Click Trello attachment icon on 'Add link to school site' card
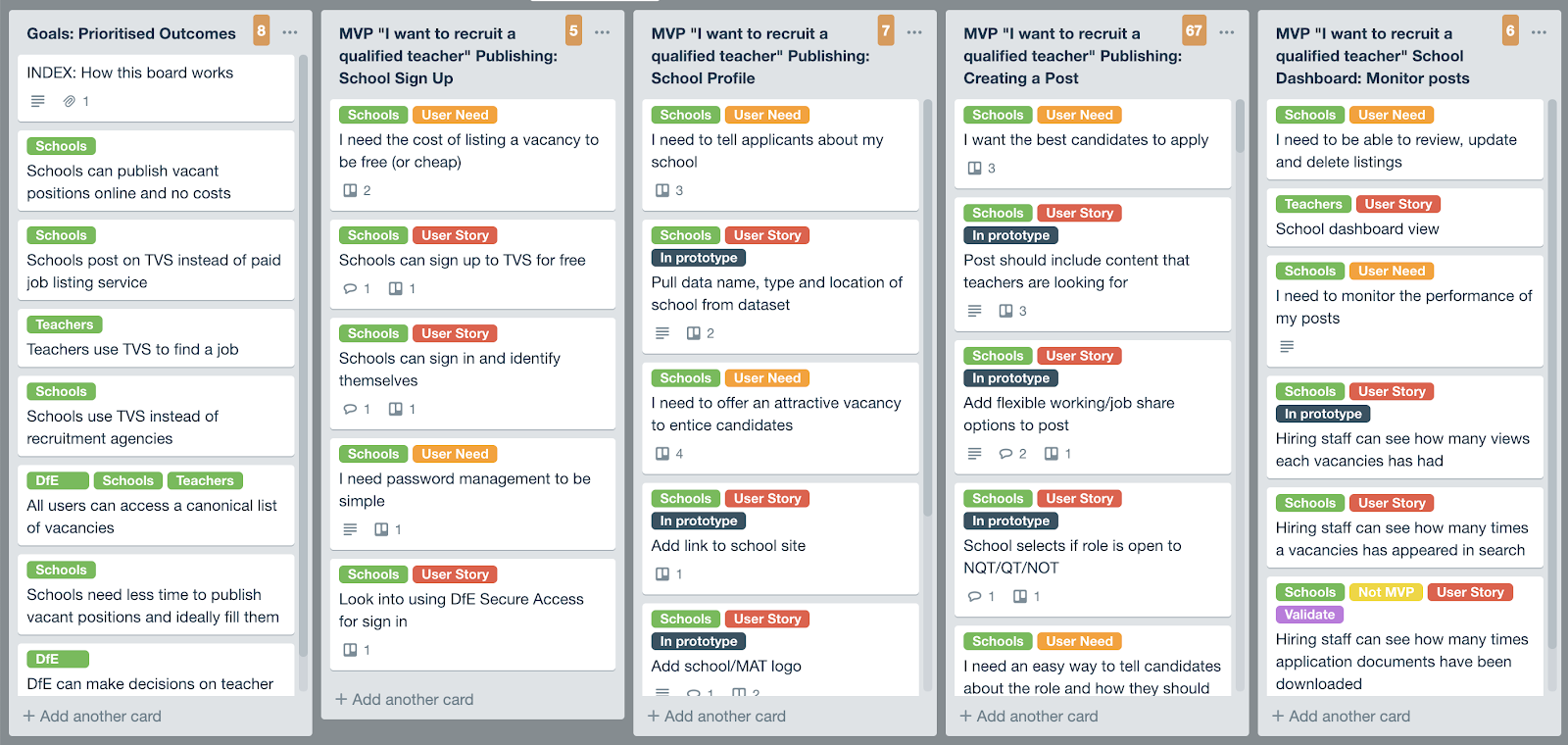Viewport: 1568px width, 745px height. tap(662, 573)
